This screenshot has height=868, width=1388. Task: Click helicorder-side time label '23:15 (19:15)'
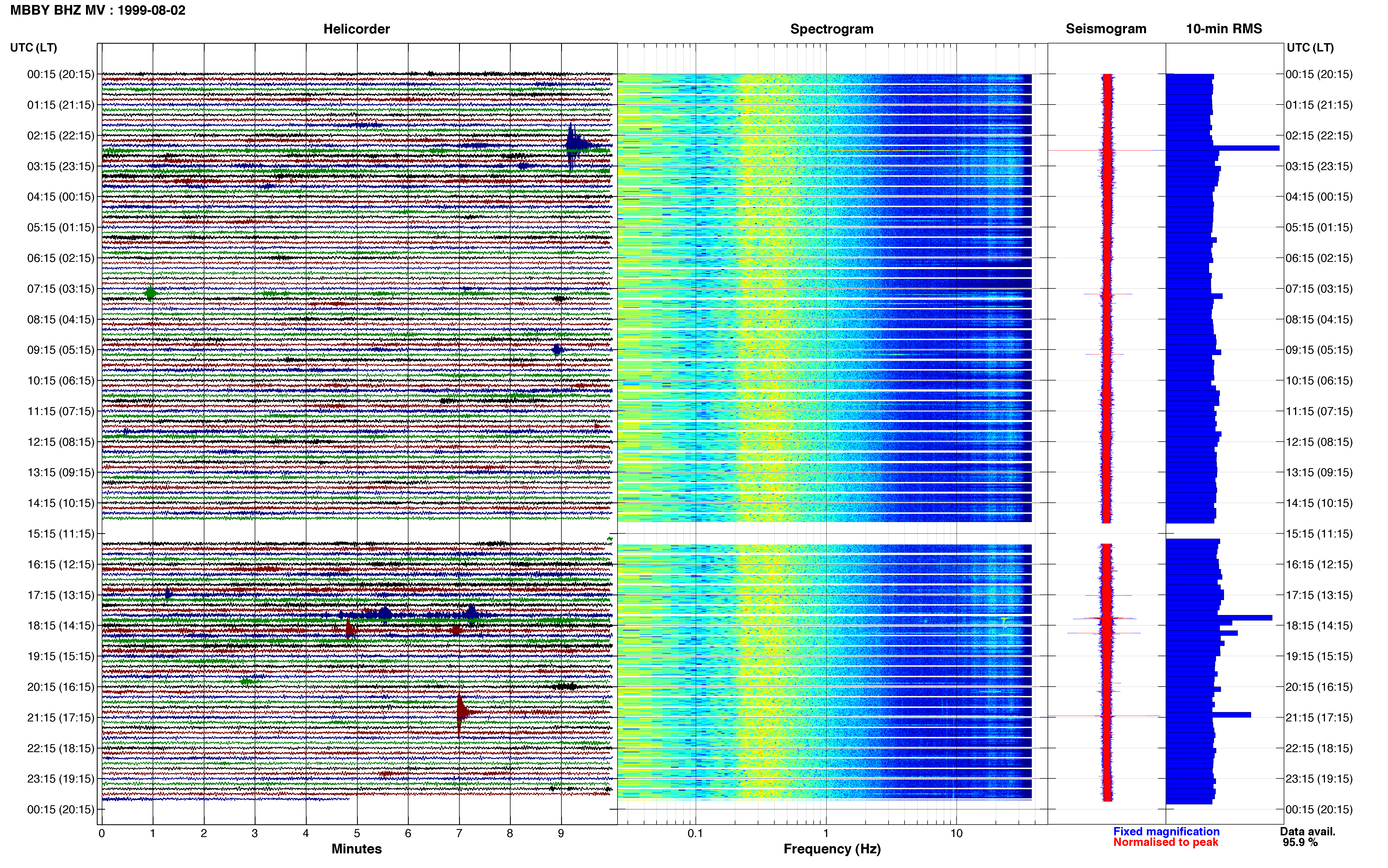(61, 779)
